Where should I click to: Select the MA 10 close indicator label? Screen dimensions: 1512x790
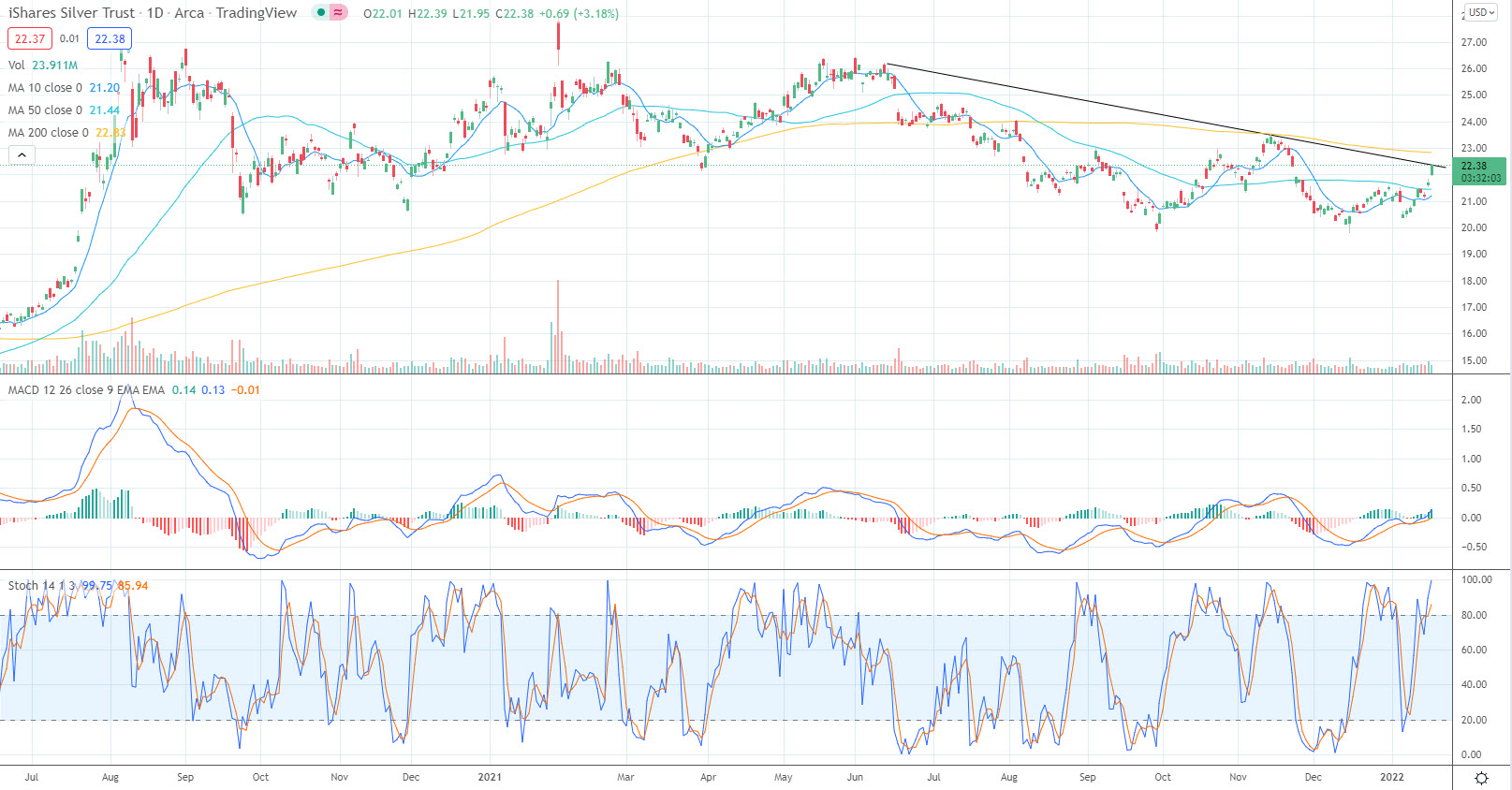pyautogui.click(x=64, y=87)
